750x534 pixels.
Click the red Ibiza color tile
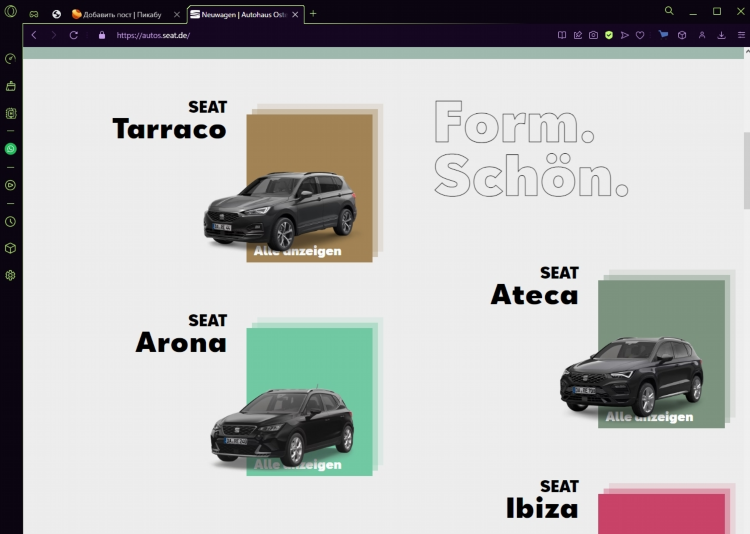(662, 514)
